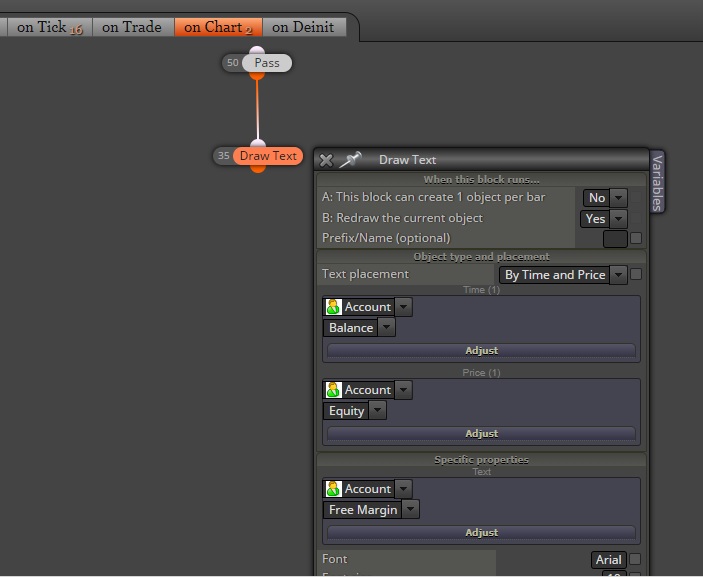Open the Variables side tab
This screenshot has width=703, height=579.
click(657, 182)
